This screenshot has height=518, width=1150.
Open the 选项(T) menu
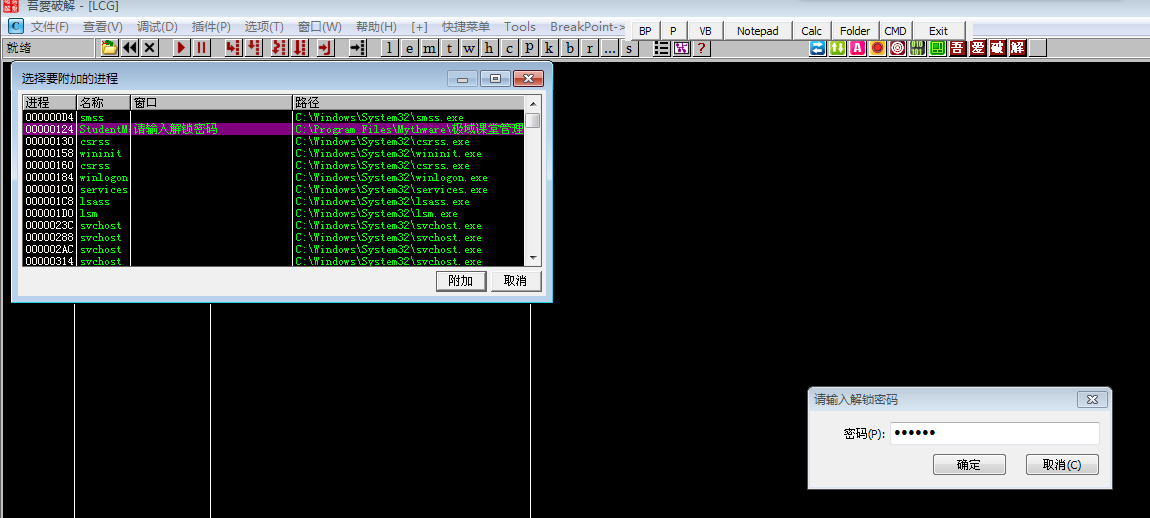[x=264, y=26]
